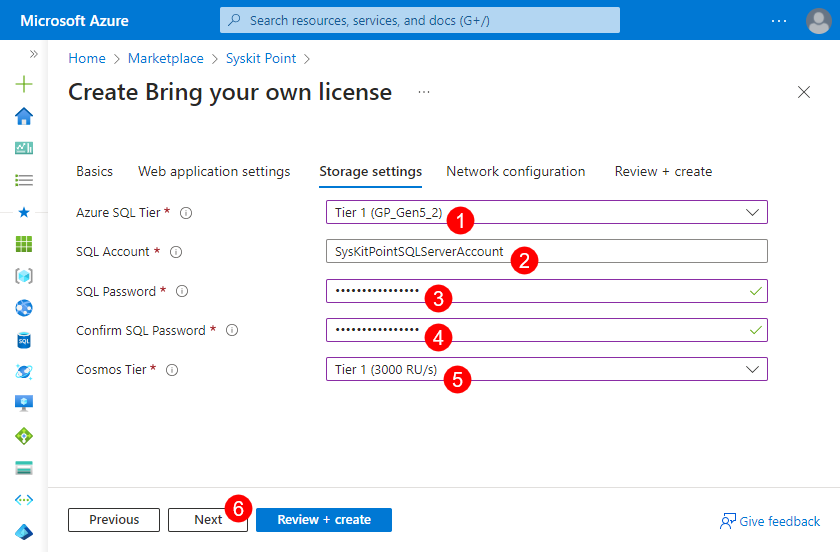The height and width of the screenshot is (552, 840).
Task: Open the blue diamond icon at sidebar bottom
Action: click(x=24, y=532)
